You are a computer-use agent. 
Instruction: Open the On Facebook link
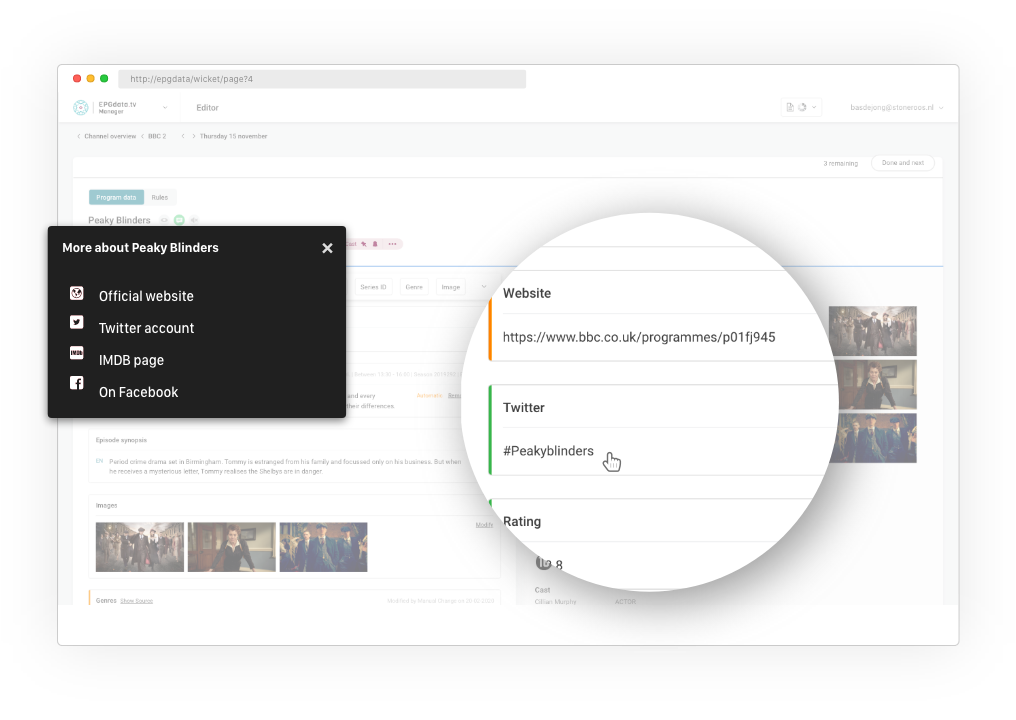pos(139,392)
